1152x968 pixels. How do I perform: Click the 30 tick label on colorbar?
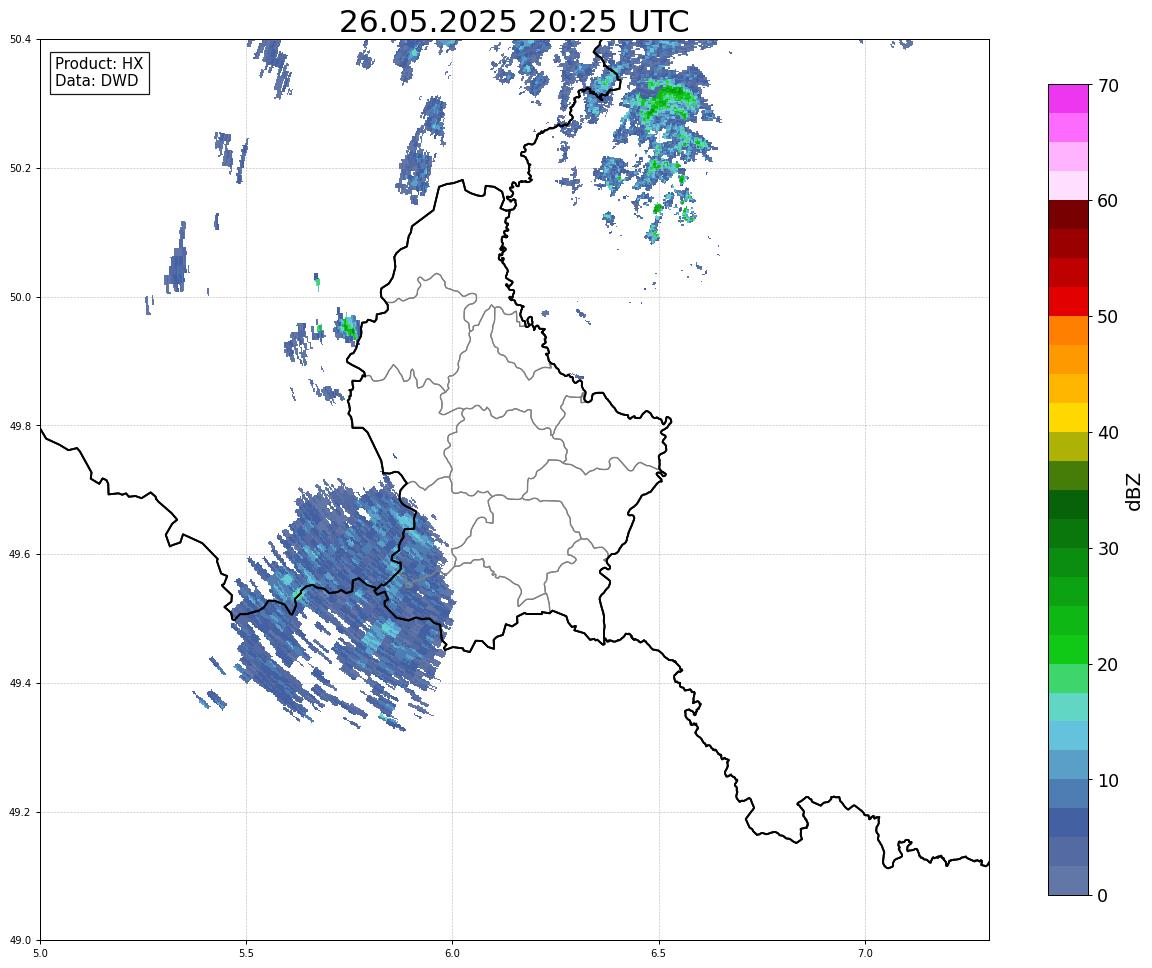pyautogui.click(x=1108, y=549)
